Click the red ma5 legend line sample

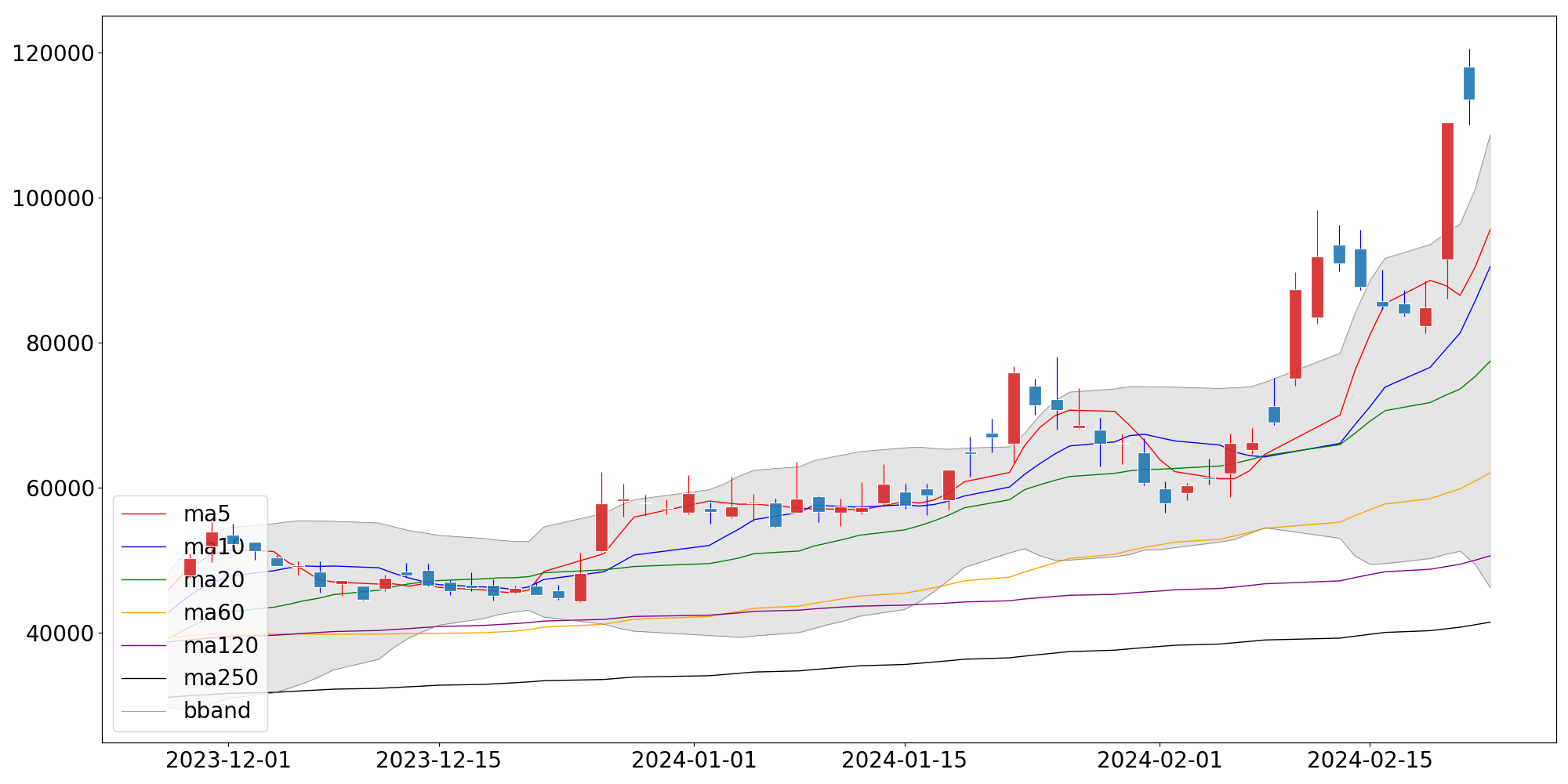pyautogui.click(x=144, y=514)
